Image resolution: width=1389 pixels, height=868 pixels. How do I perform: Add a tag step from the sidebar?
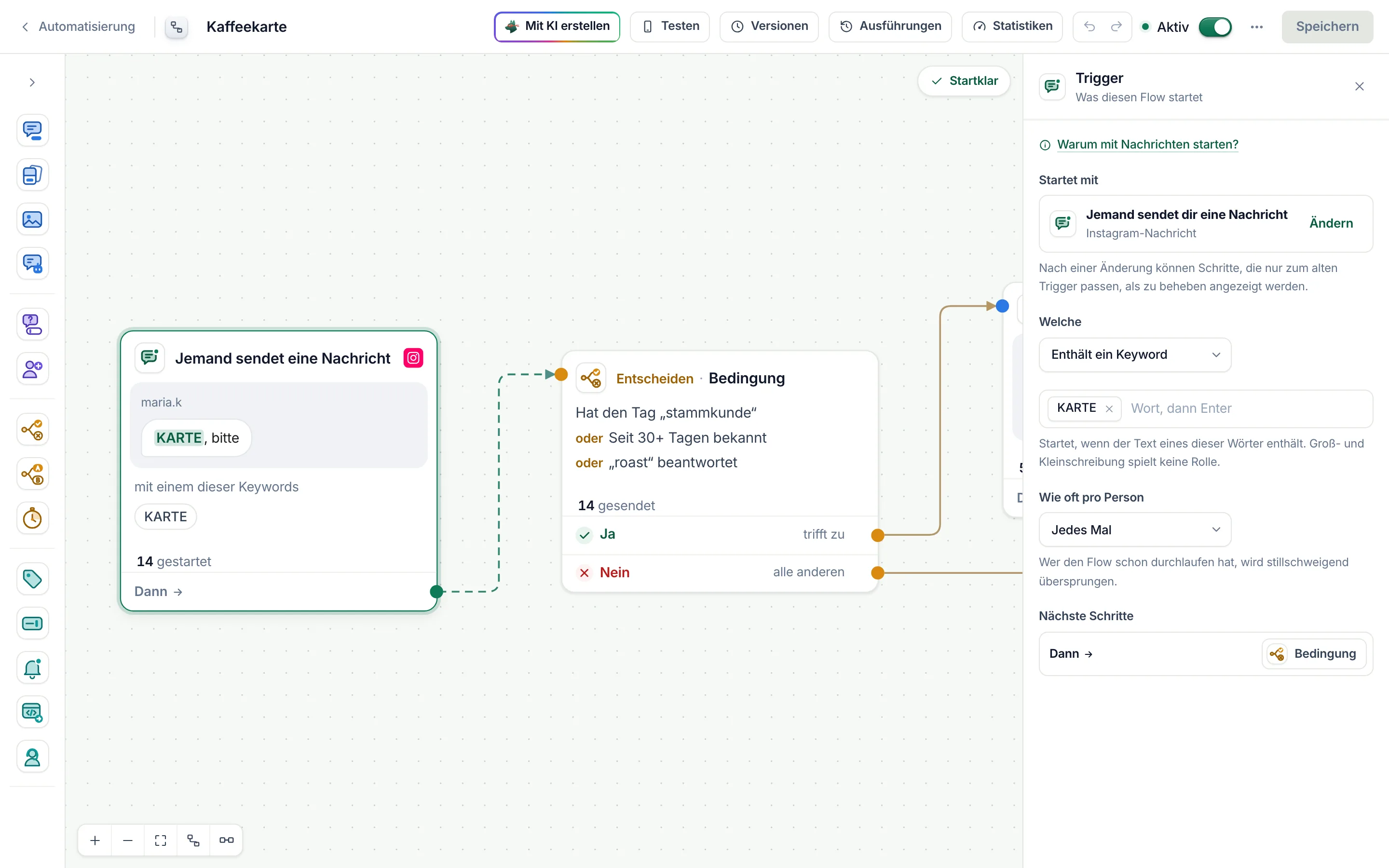tap(32, 579)
